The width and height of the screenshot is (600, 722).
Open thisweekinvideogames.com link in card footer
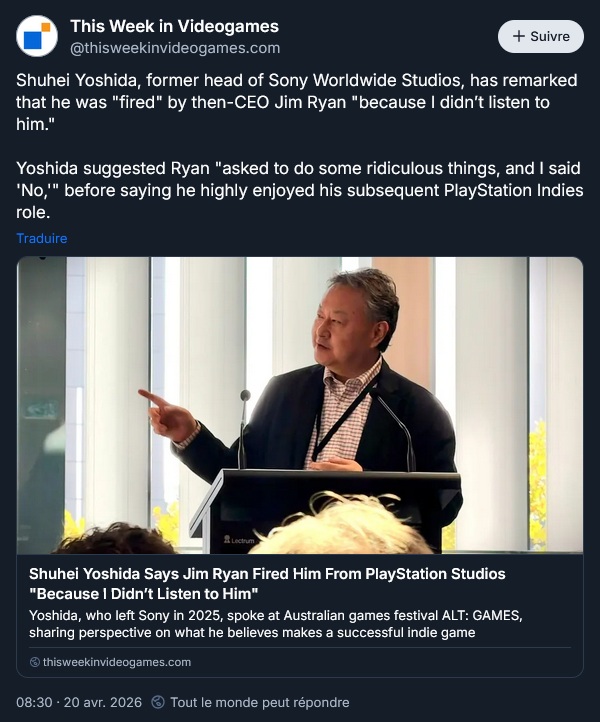[x=117, y=662]
